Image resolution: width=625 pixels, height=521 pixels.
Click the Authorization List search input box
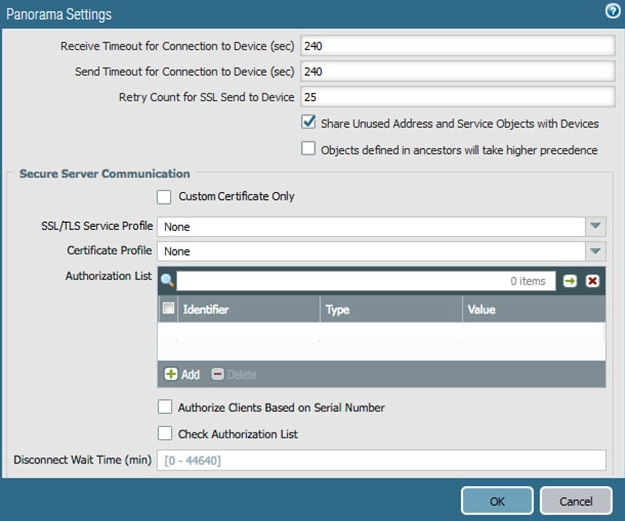click(x=366, y=281)
